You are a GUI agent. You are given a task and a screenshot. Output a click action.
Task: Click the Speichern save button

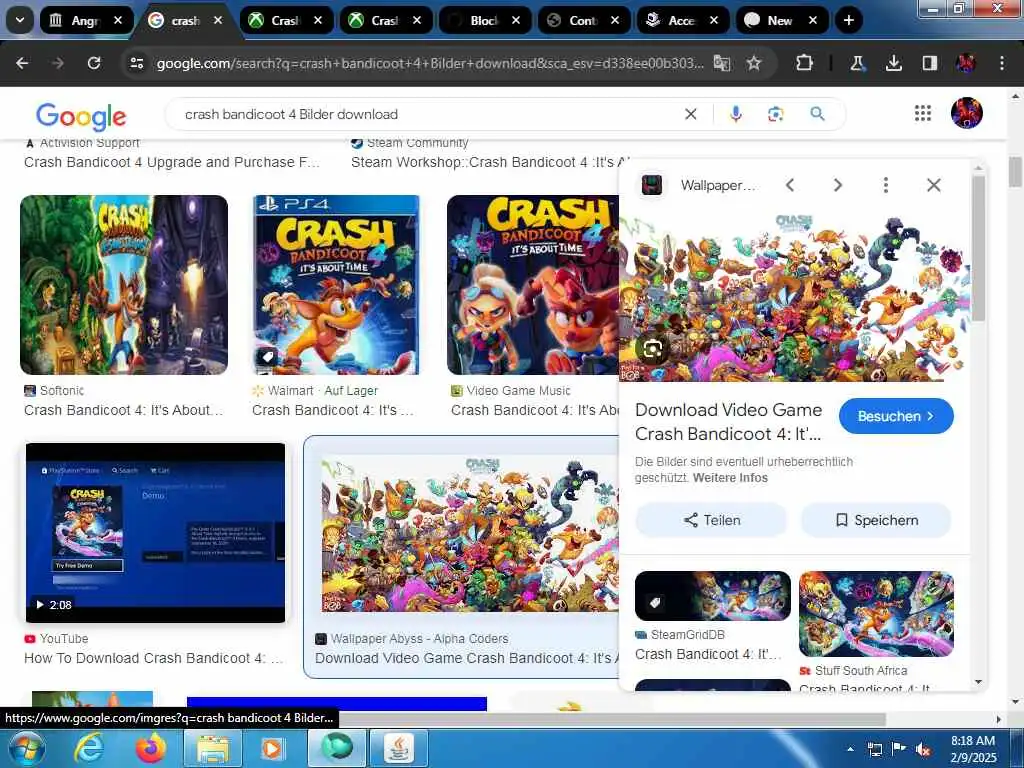(x=876, y=520)
